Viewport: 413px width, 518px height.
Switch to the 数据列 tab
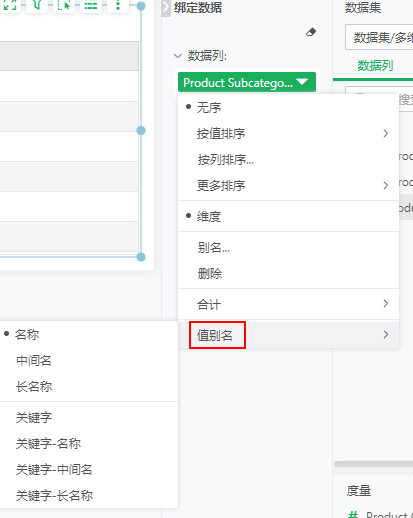click(375, 65)
